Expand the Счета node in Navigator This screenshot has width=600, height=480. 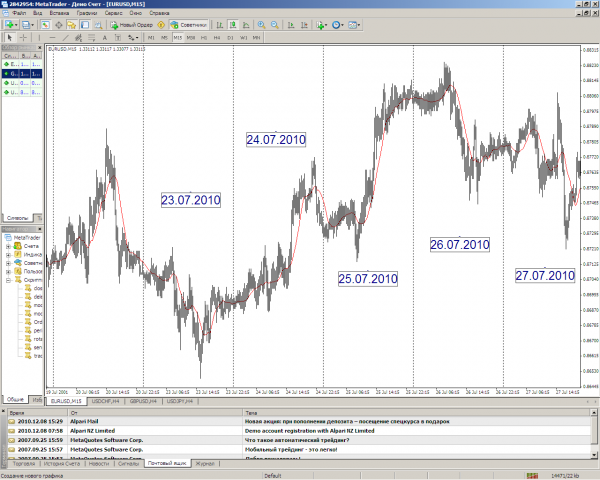point(8,246)
